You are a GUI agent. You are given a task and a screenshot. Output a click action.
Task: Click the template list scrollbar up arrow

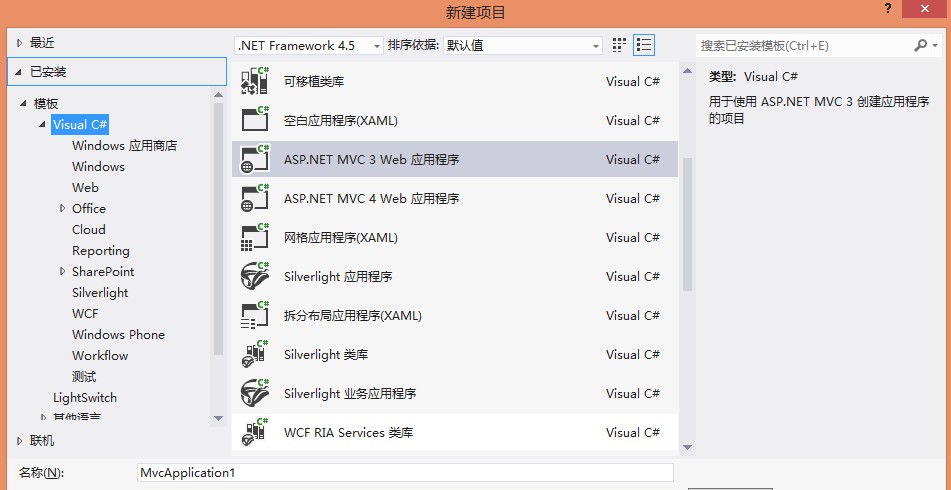[687, 70]
